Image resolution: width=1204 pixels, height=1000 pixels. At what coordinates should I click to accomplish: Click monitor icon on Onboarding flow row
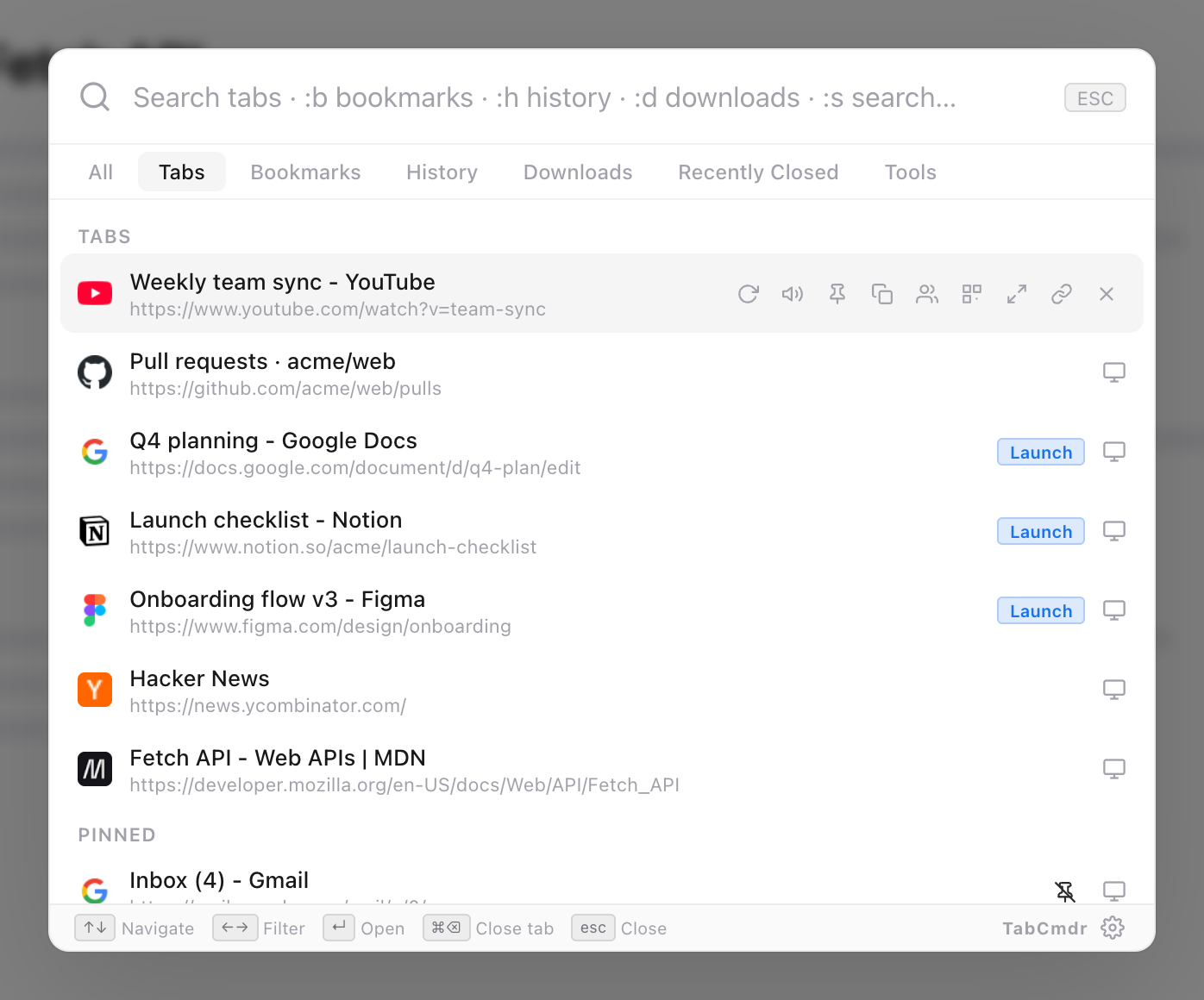tap(1114, 610)
